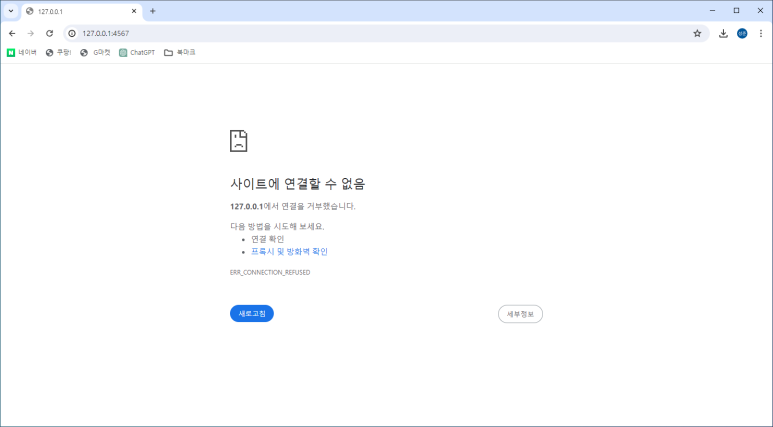Click the address bar showing 127.0.0.1:4567
Image resolution: width=773 pixels, height=427 pixels.
[x=385, y=34]
